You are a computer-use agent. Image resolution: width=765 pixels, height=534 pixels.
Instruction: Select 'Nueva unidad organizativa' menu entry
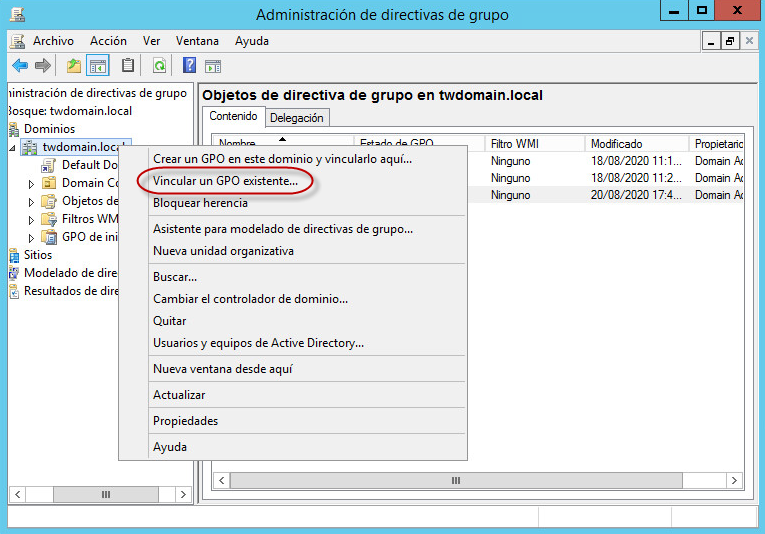(223, 251)
